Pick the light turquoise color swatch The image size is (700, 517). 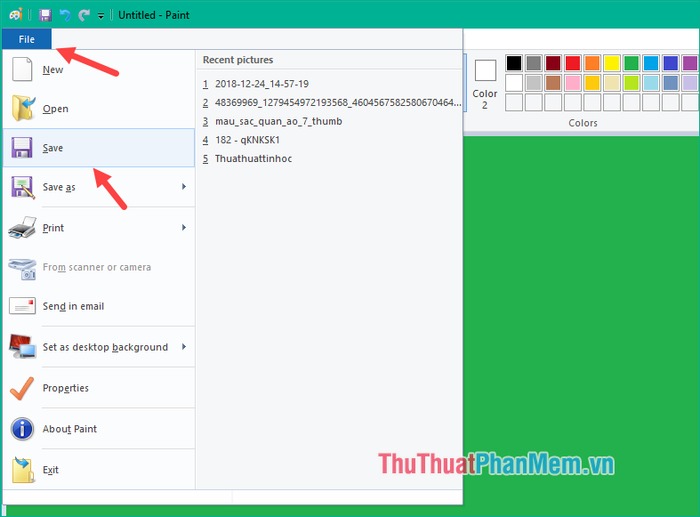(651, 83)
